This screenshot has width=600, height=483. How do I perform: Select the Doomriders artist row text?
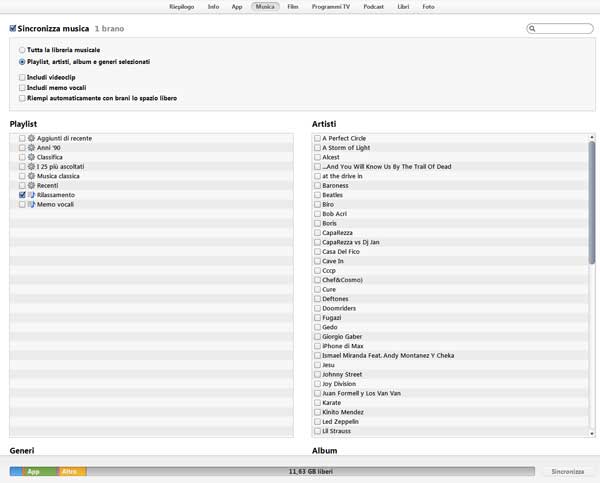(339, 308)
